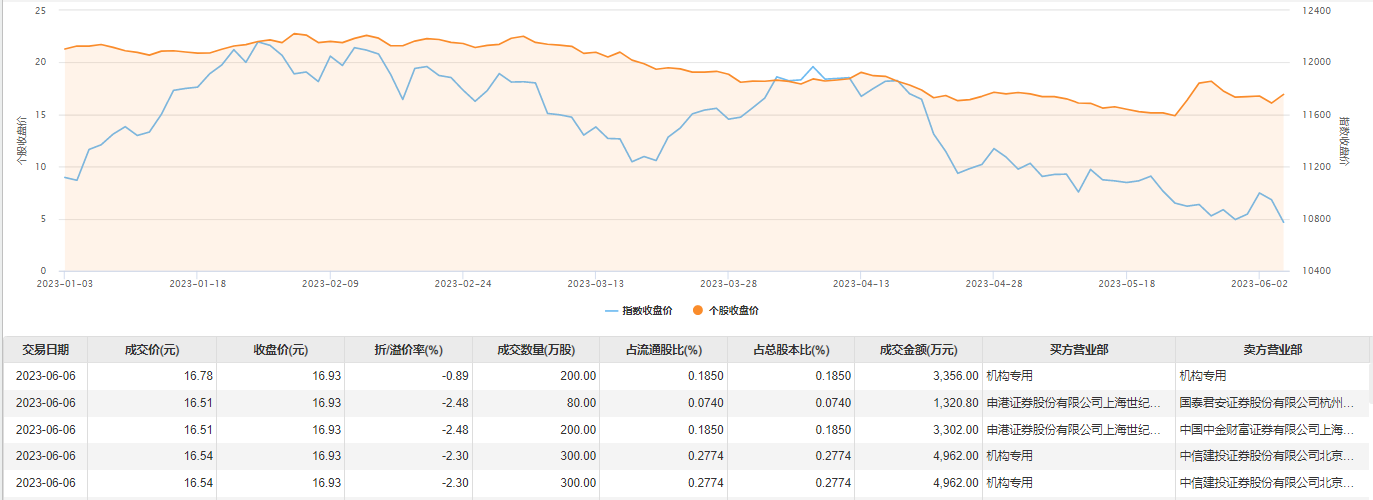
Task: Click the 成交价(元) column header
Action: 151,350
